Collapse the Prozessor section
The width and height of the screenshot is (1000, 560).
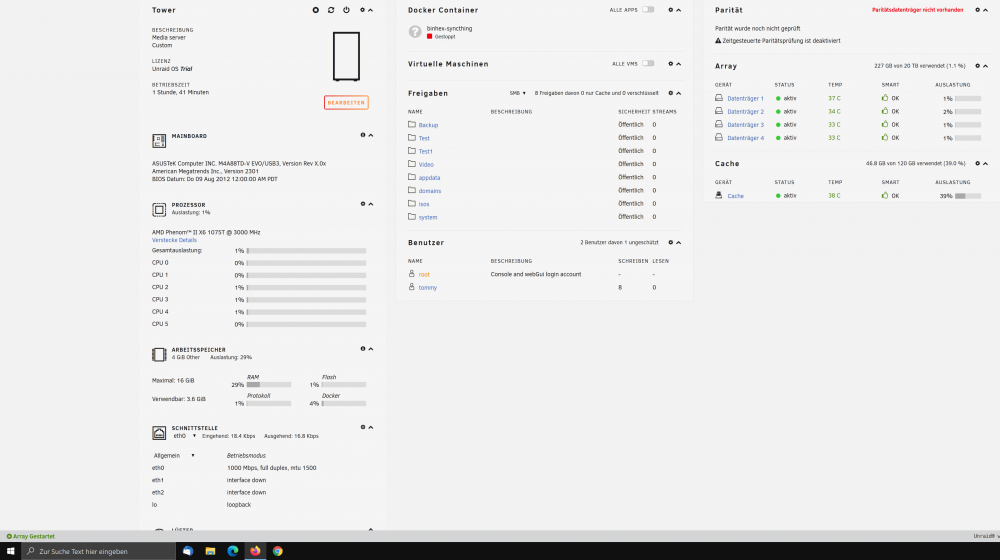(371, 204)
